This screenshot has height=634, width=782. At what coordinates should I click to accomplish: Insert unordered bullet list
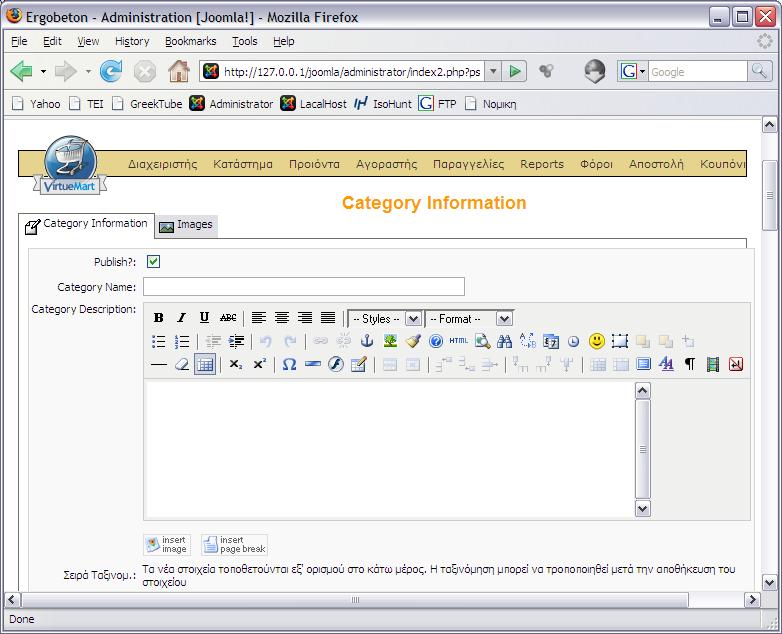[x=159, y=342]
